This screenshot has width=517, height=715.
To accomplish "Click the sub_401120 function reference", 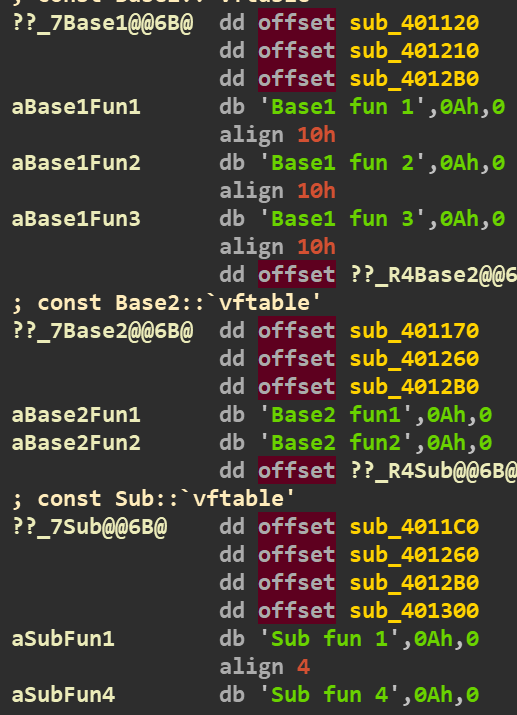I will tap(414, 23).
